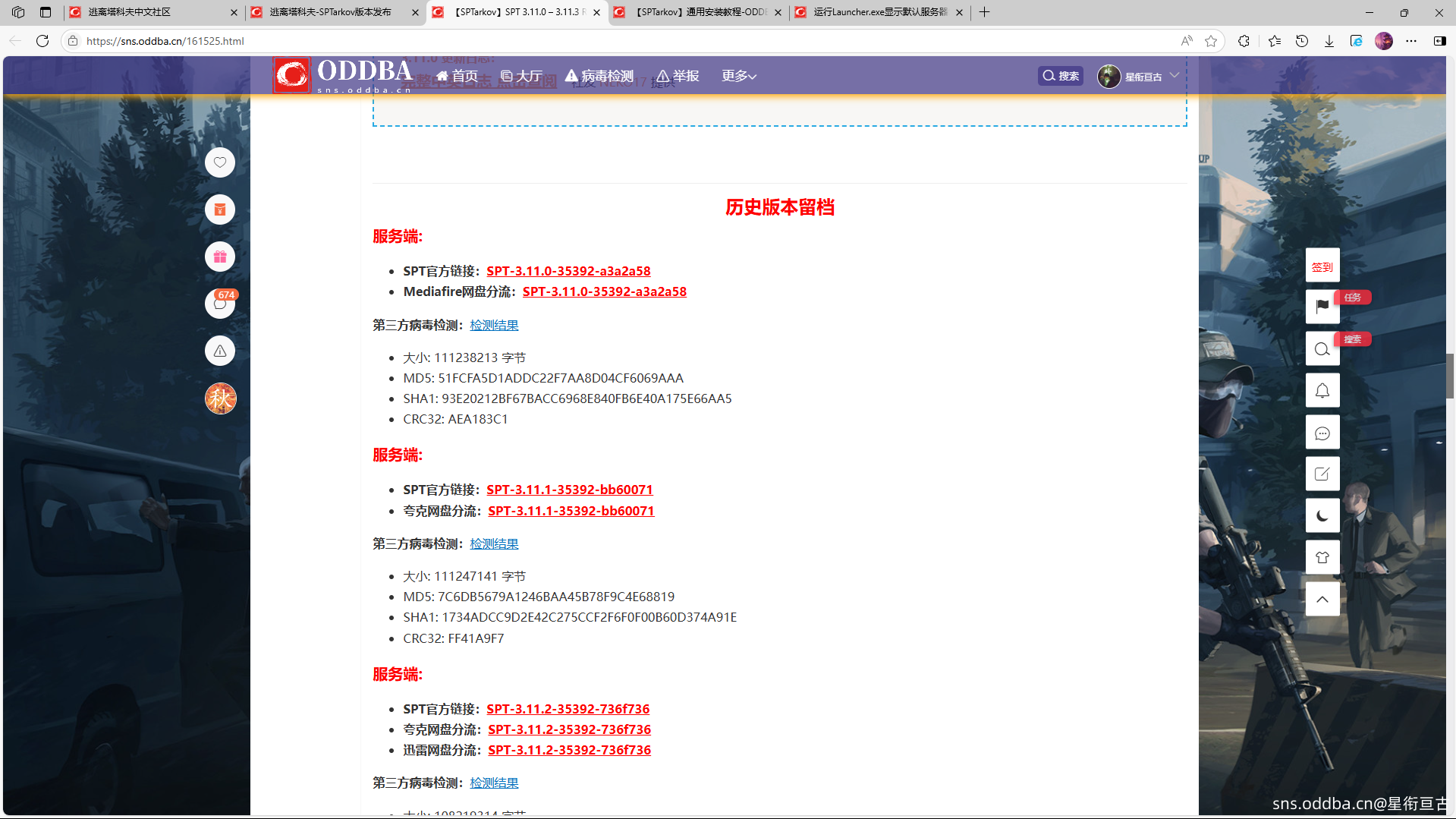Go to 首页 in site navigation
Viewport: 1456px width, 819px height.
pyautogui.click(x=457, y=76)
